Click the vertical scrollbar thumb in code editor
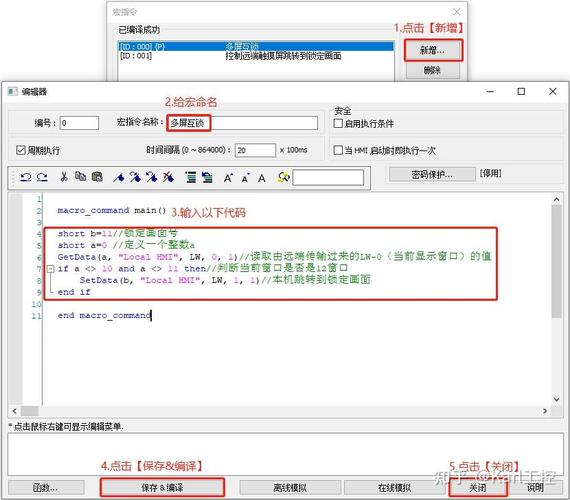Viewport: 570px width, 500px height. [x=556, y=261]
